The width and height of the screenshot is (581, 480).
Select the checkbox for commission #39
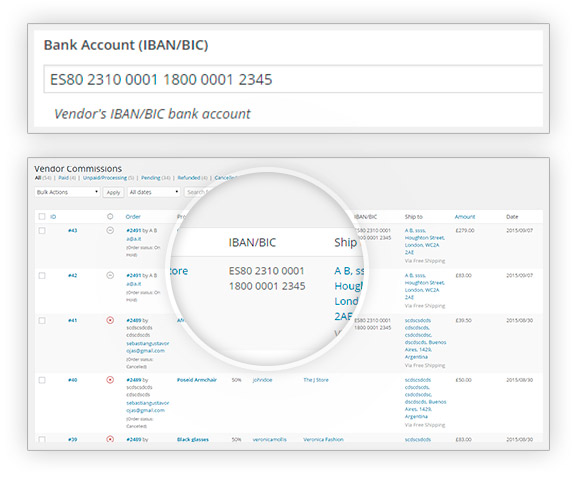[42, 440]
